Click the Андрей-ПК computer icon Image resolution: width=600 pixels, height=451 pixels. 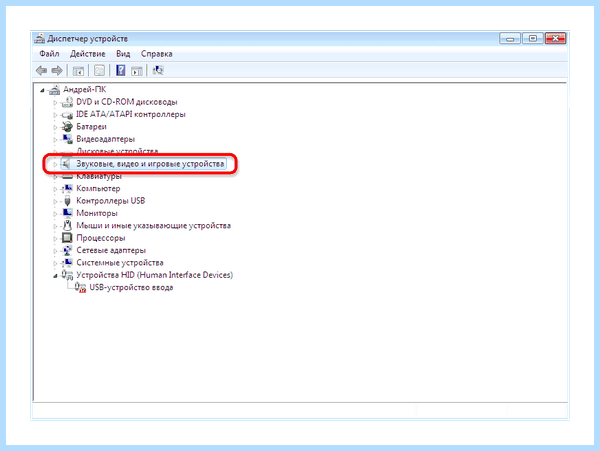tap(54, 90)
